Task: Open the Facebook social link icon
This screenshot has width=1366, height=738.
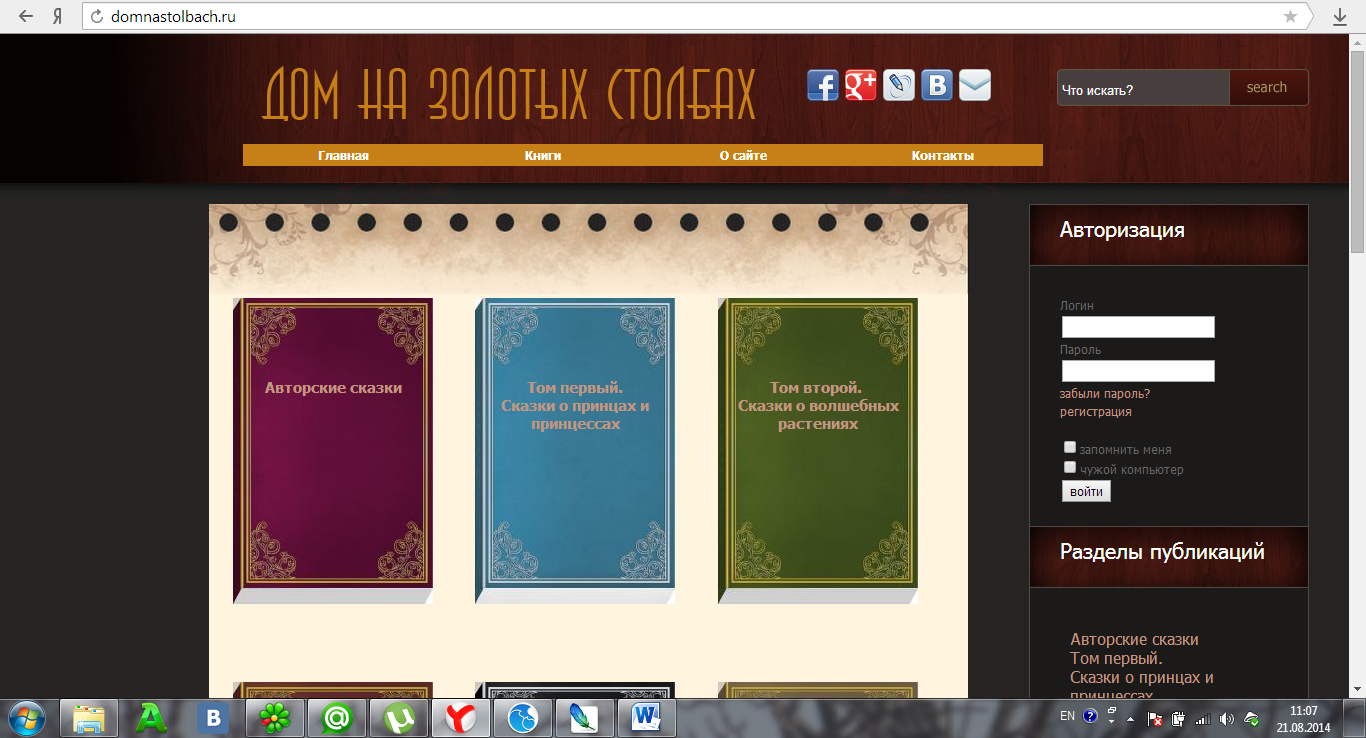Action: [822, 86]
